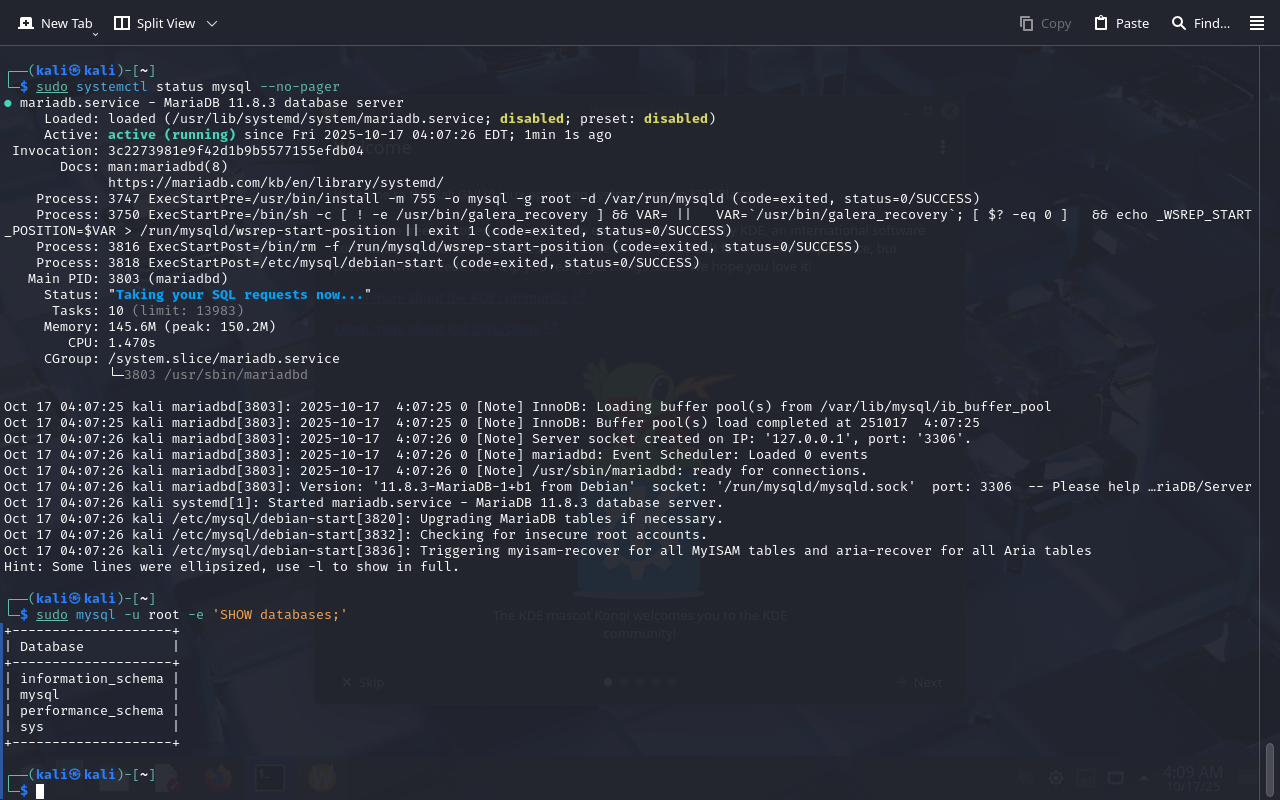The height and width of the screenshot is (800, 1280).
Task: Open the hamburger menu
Action: (x=1257, y=23)
